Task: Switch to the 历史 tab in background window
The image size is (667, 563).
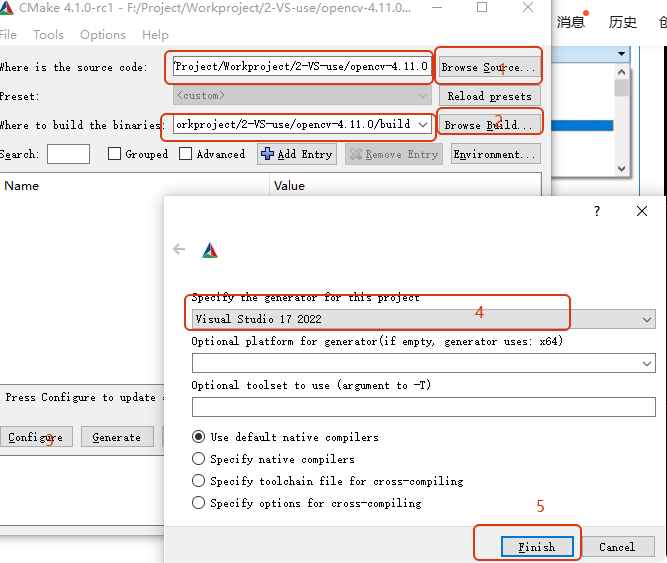Action: coord(622,22)
